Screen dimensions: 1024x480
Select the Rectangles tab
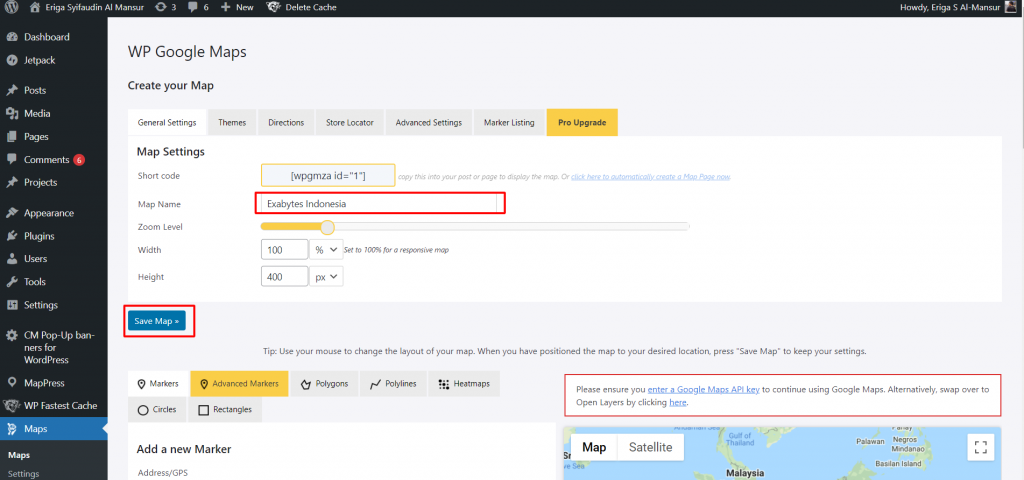point(225,409)
